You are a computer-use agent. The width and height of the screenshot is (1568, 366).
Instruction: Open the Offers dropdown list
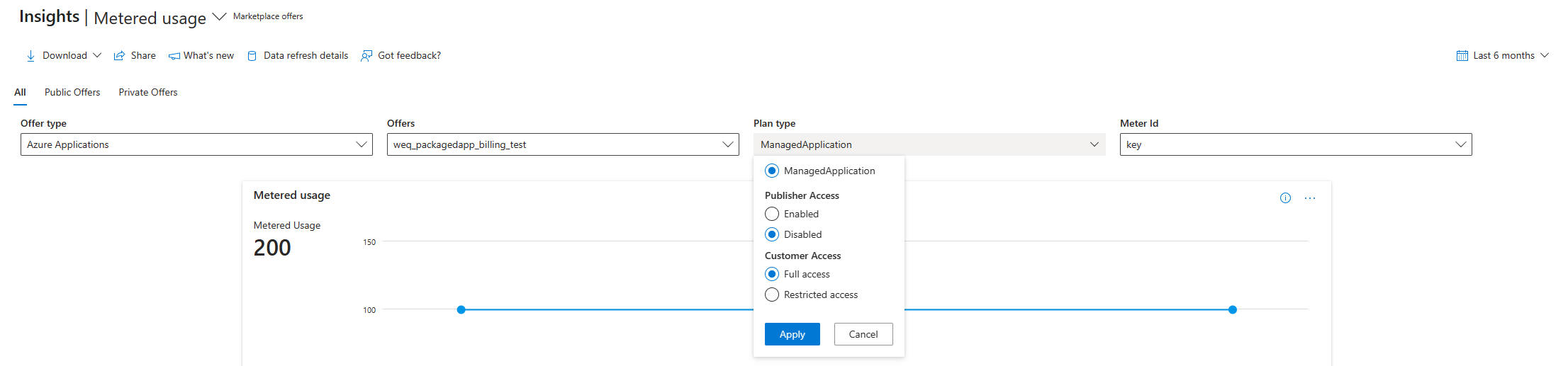click(x=563, y=144)
